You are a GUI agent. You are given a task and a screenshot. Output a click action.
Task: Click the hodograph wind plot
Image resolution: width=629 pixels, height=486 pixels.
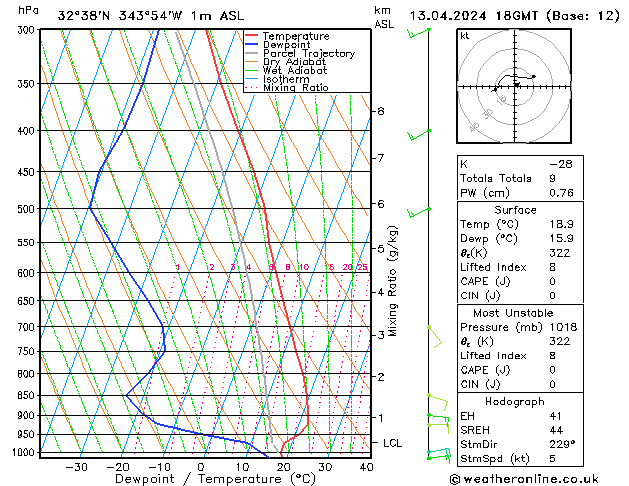click(x=514, y=86)
